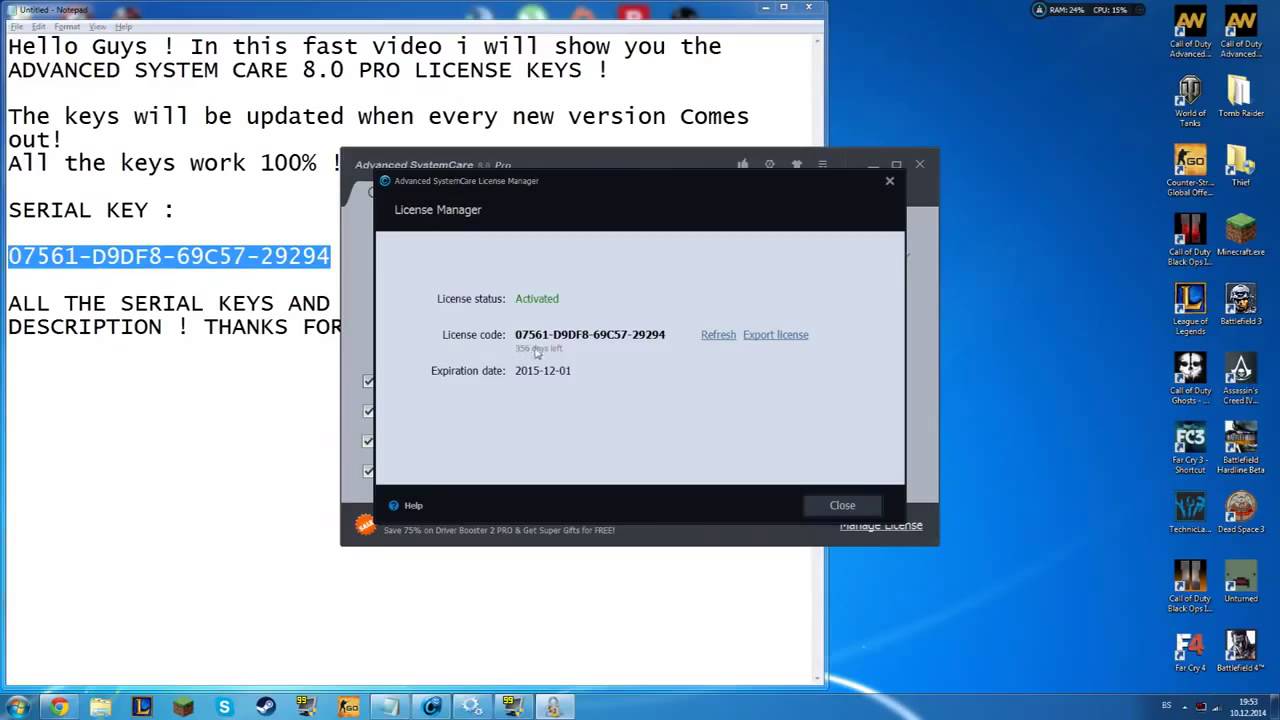Click the license code 07561-D9DF8-69C57-29294 in License Manager
Screen dimensions: 1280x720
click(590, 335)
